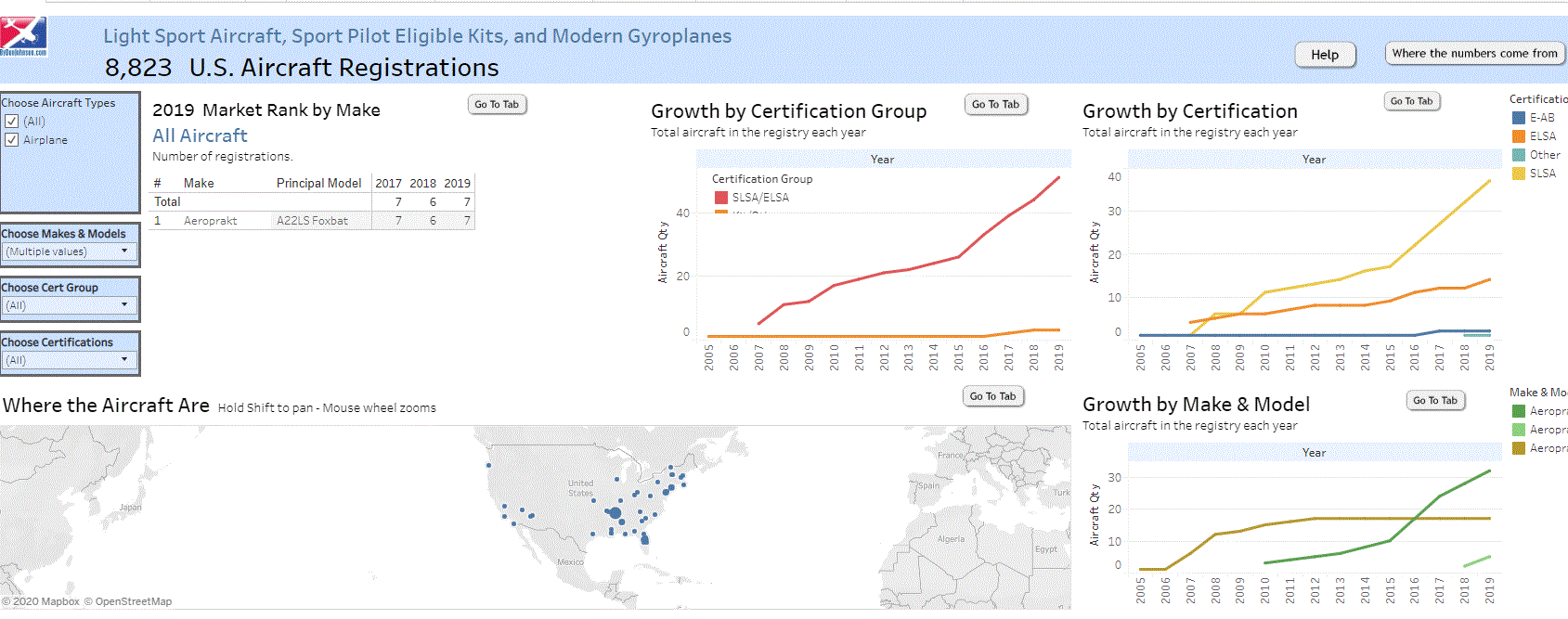This screenshot has height=619, width=1568.
Task: Select the teal Other legend swatch
Action: tap(1519, 155)
